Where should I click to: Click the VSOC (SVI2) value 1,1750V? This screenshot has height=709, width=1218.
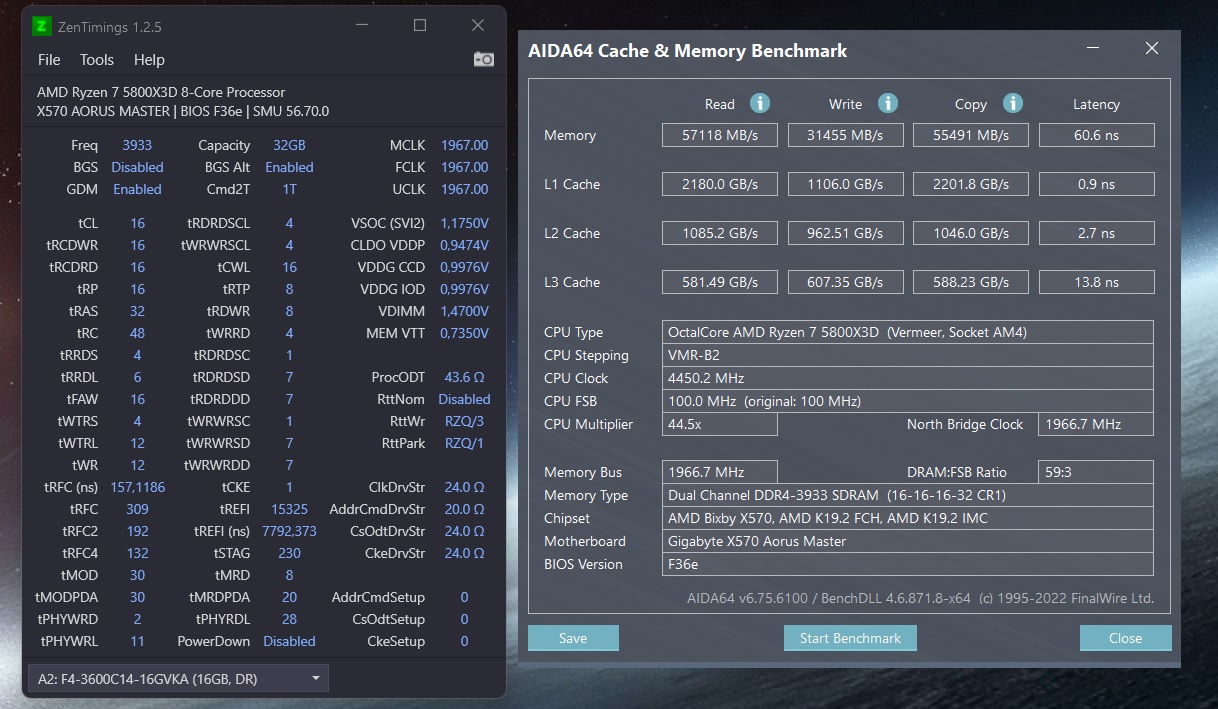point(464,223)
